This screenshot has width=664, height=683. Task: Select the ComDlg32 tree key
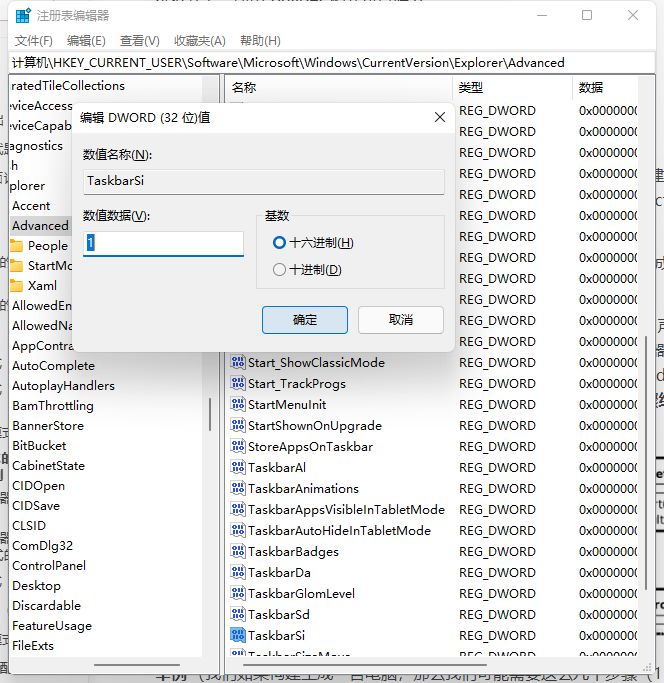point(43,545)
